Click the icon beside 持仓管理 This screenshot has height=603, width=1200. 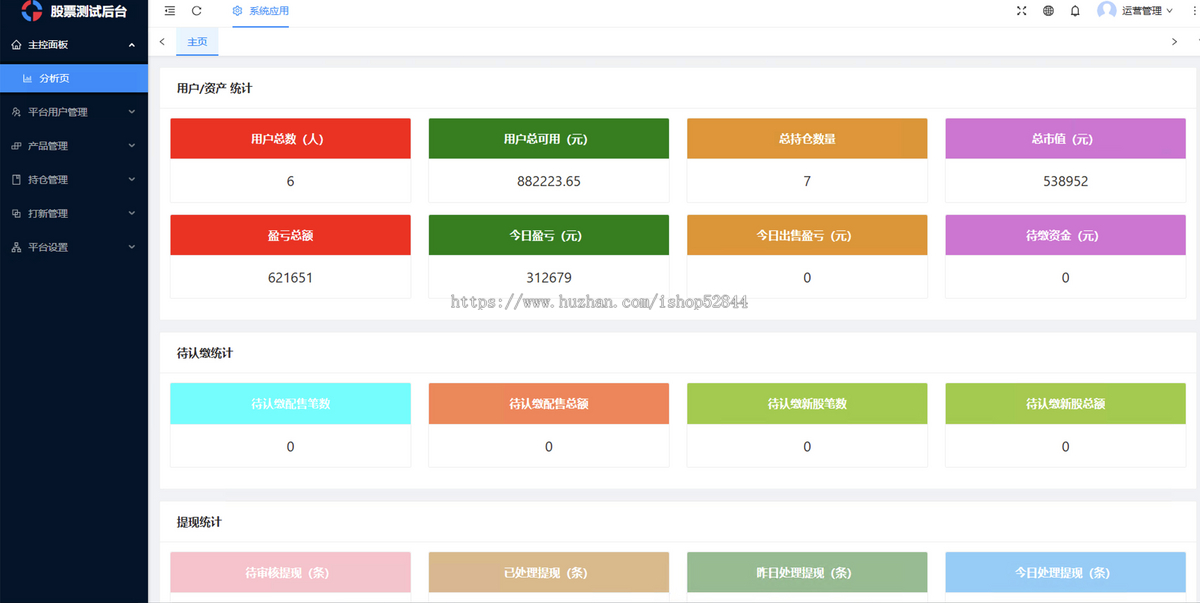click(x=16, y=180)
